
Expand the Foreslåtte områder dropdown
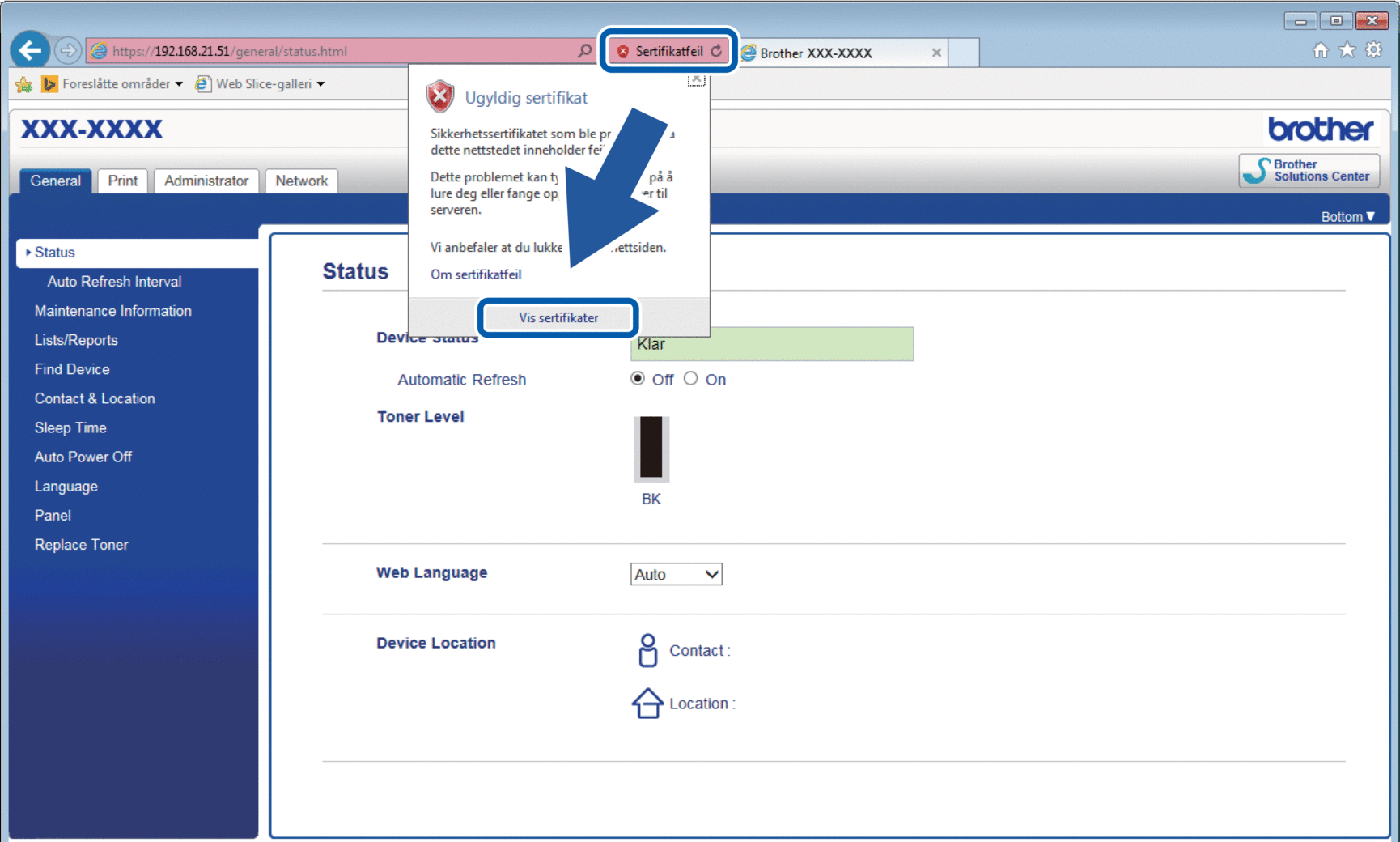pyautogui.click(x=179, y=84)
